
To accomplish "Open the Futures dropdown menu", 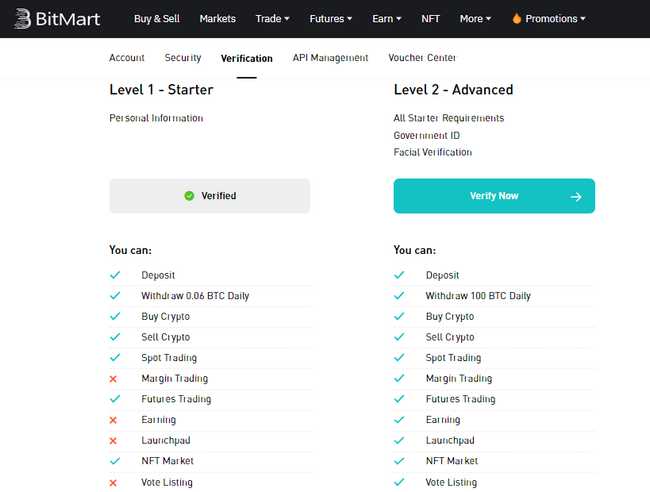I will pyautogui.click(x=330, y=19).
